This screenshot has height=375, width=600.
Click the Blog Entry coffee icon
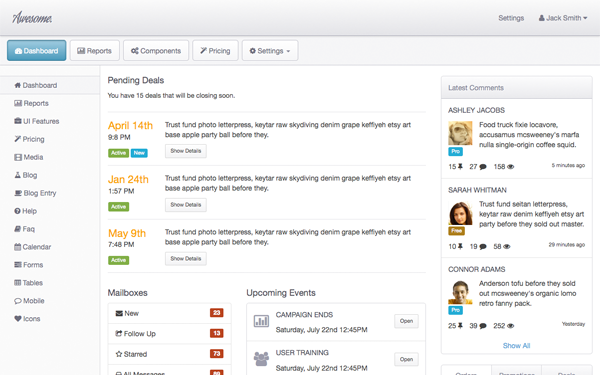coord(18,193)
